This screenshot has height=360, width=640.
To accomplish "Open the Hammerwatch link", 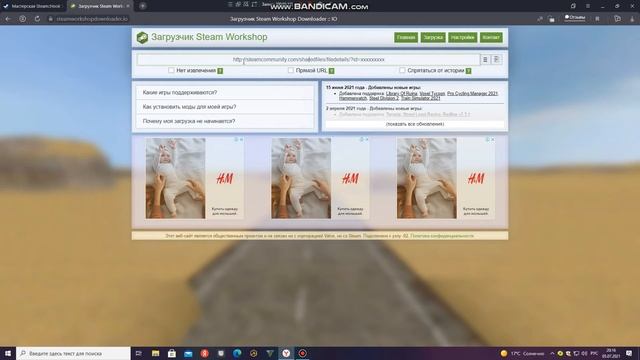I will tap(353, 98).
